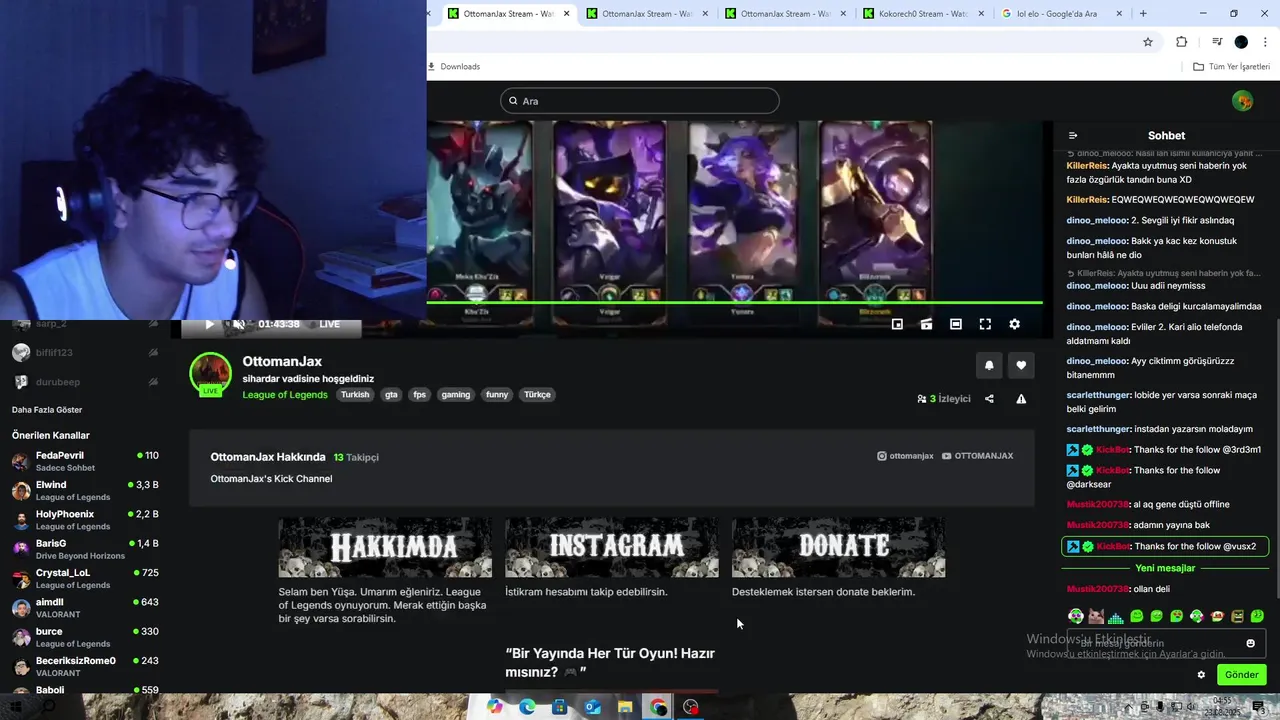
Task: Open a new browser tab
Action: (x=1143, y=14)
